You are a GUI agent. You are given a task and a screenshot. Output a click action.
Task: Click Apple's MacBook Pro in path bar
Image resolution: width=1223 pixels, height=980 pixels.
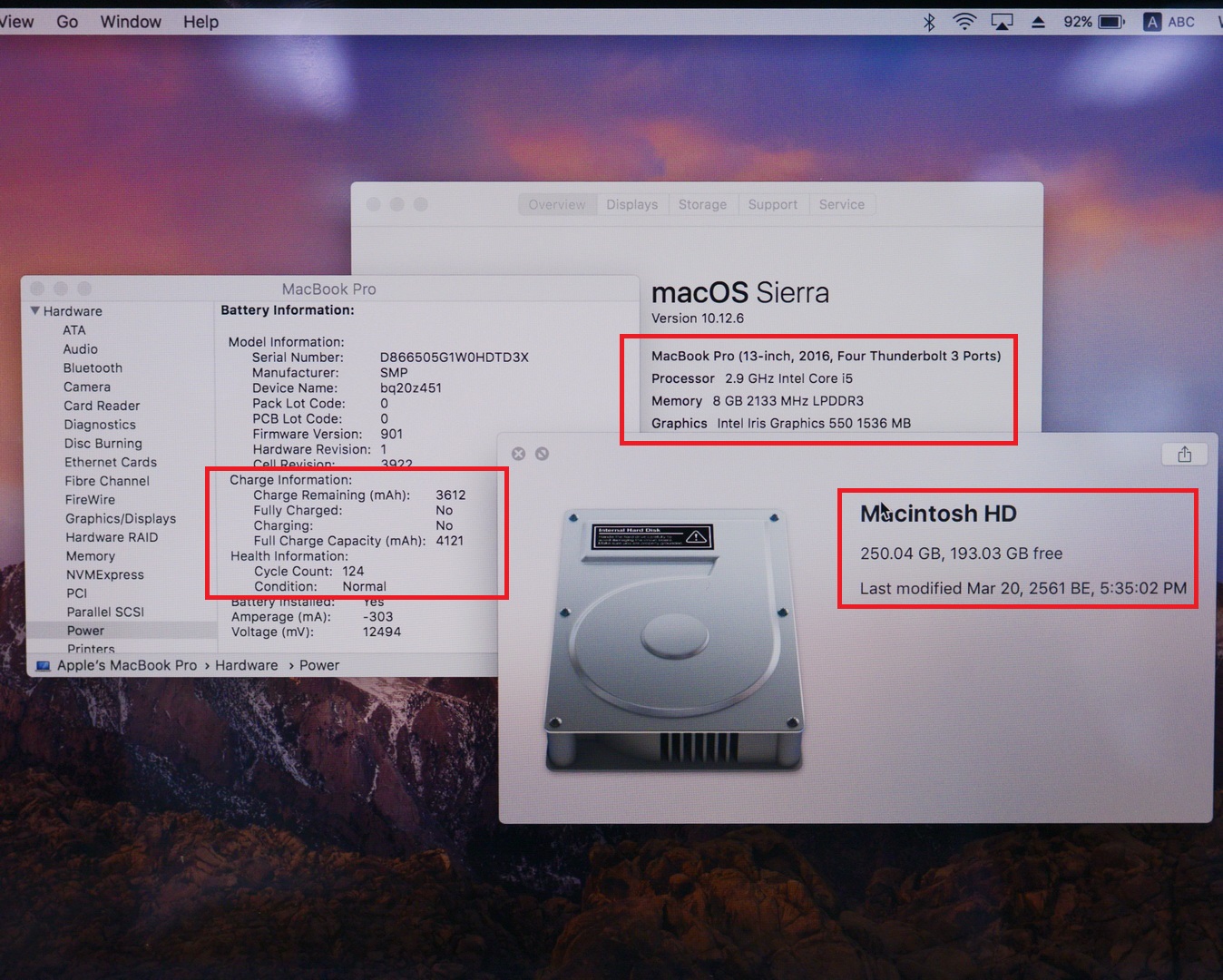(x=127, y=666)
